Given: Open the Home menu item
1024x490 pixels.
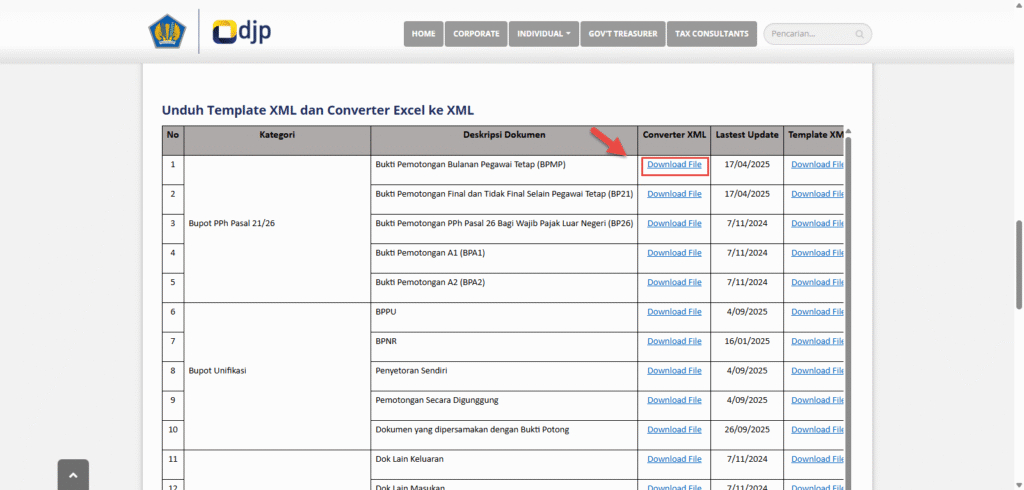Looking at the screenshot, I should click(x=423, y=34).
